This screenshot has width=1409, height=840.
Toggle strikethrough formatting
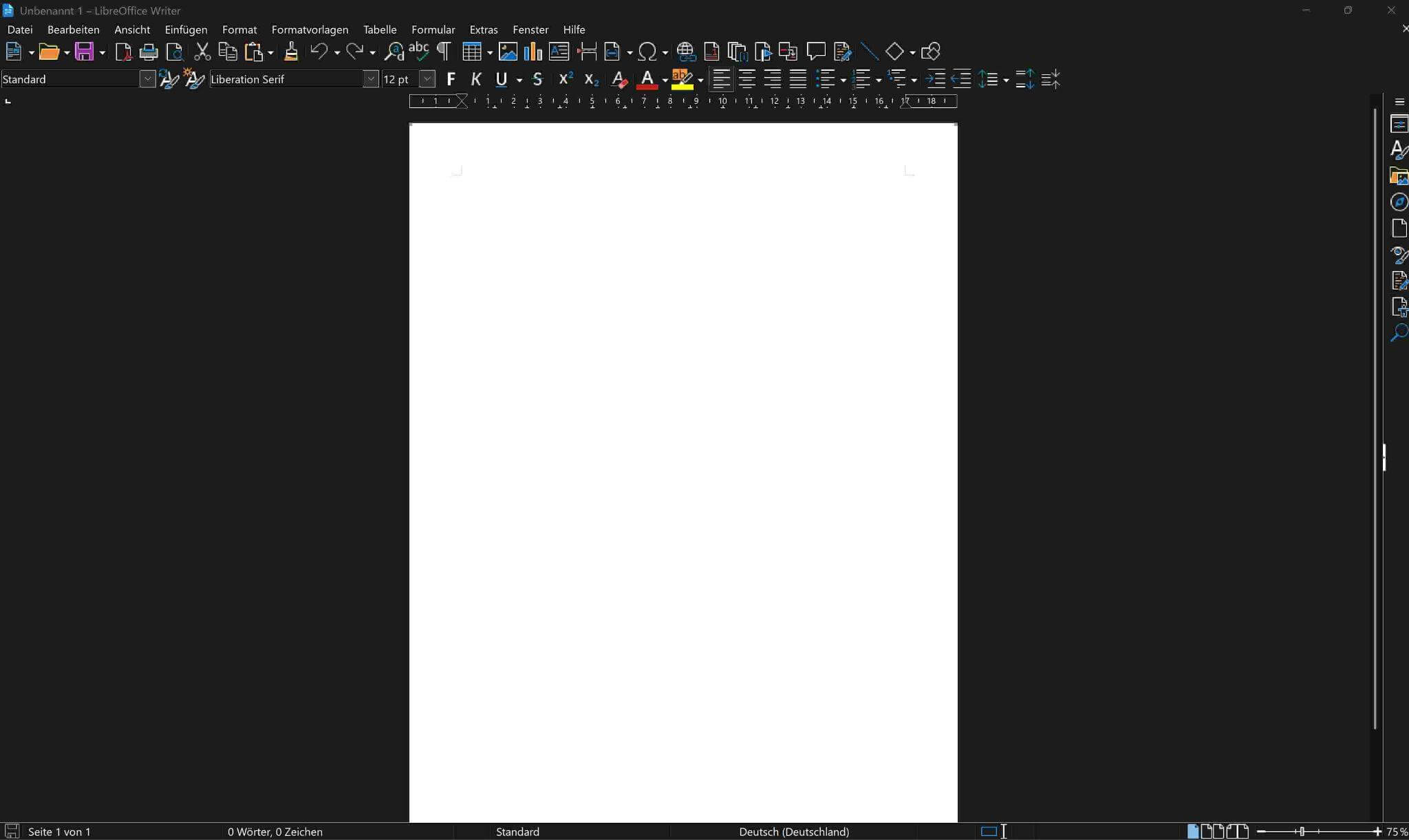537,79
